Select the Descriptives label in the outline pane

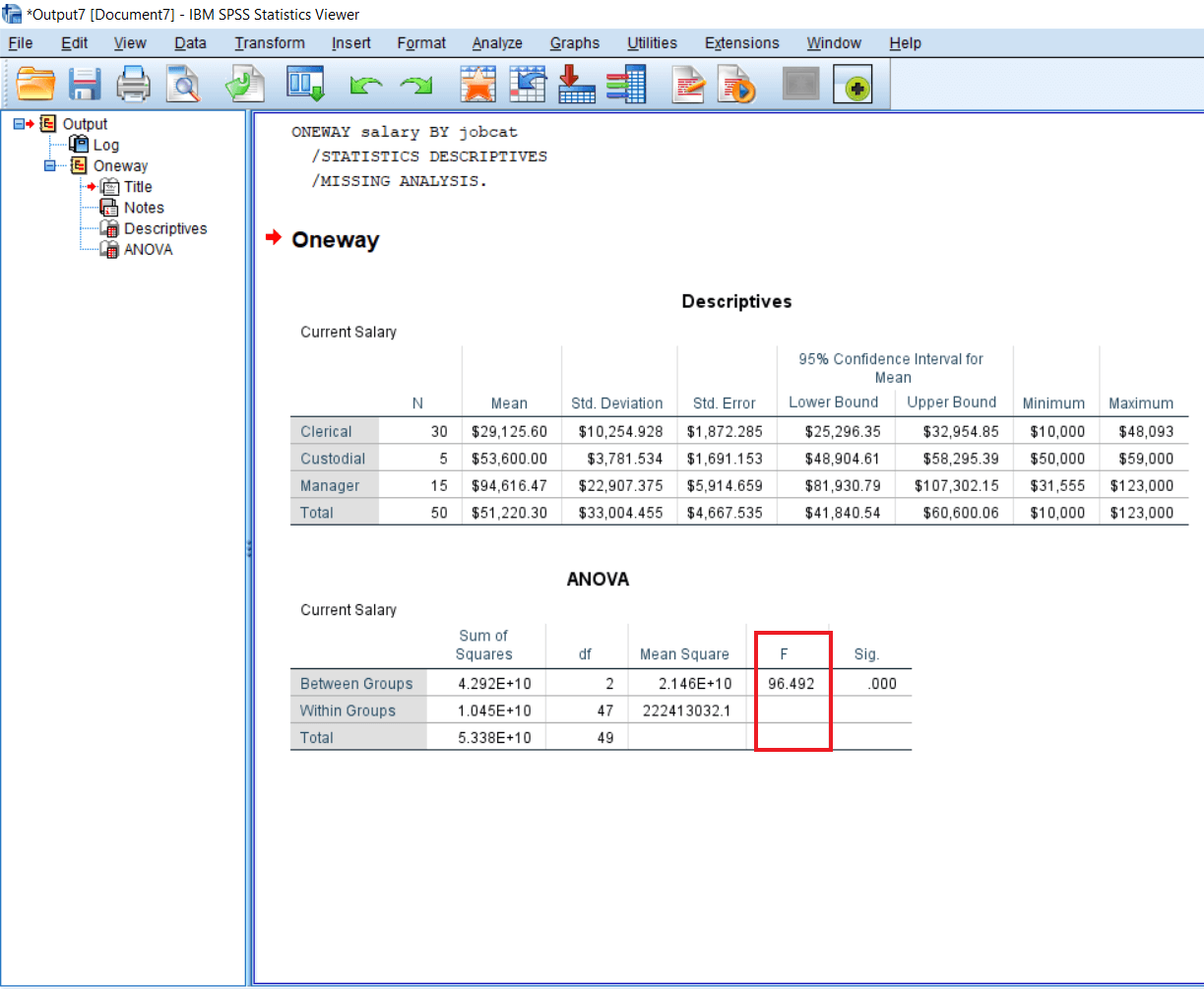(165, 228)
